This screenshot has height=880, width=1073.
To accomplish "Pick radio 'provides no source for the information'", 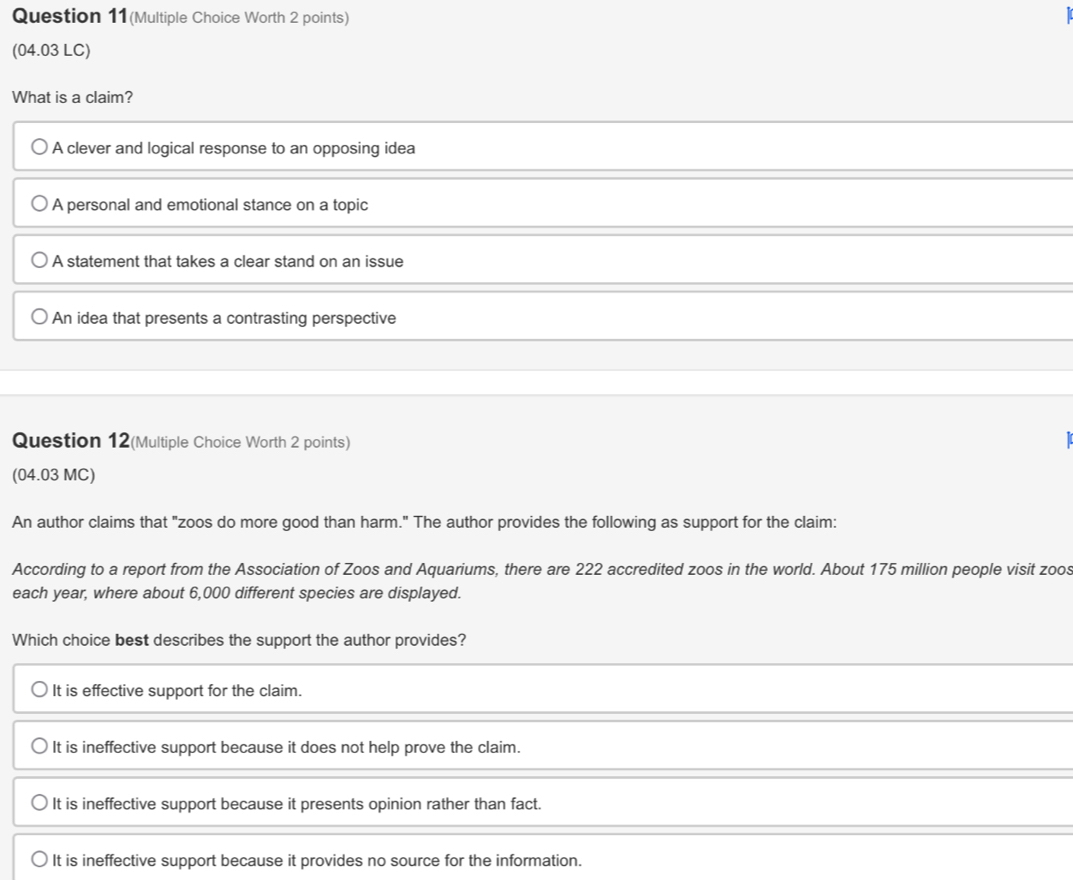I will point(40,859).
